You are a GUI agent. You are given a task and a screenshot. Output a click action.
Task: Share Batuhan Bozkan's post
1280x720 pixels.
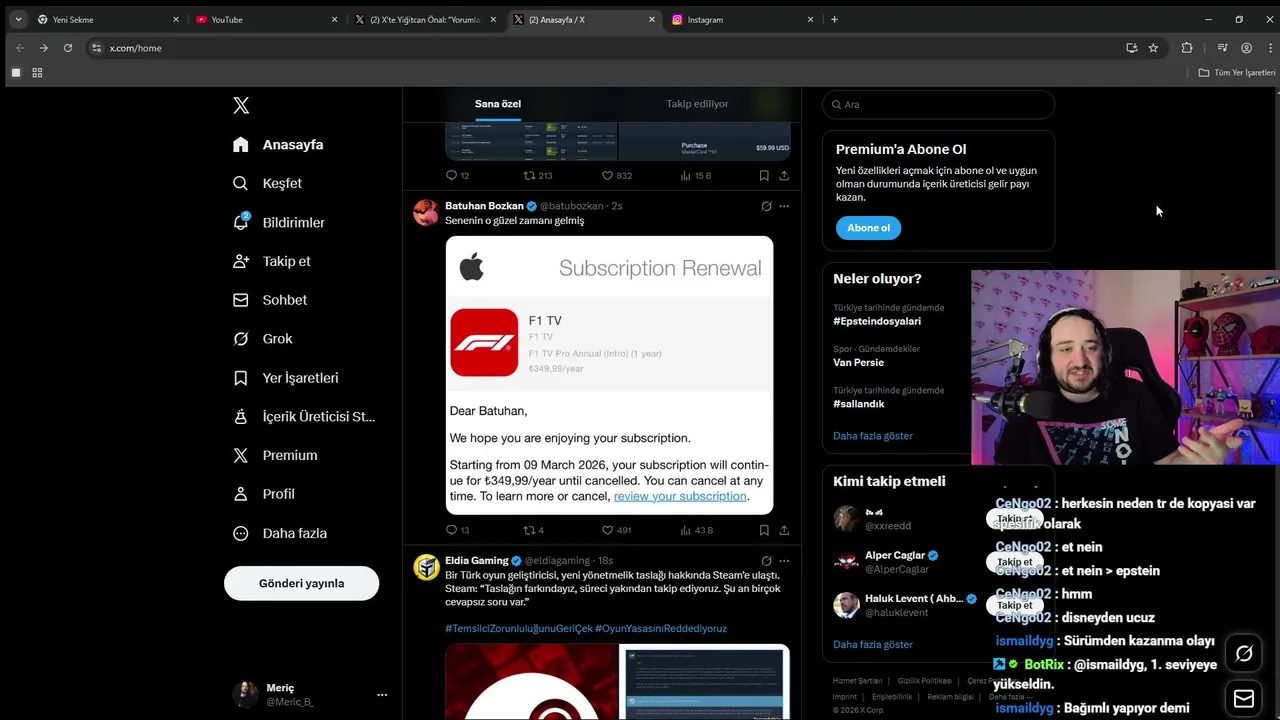784,530
